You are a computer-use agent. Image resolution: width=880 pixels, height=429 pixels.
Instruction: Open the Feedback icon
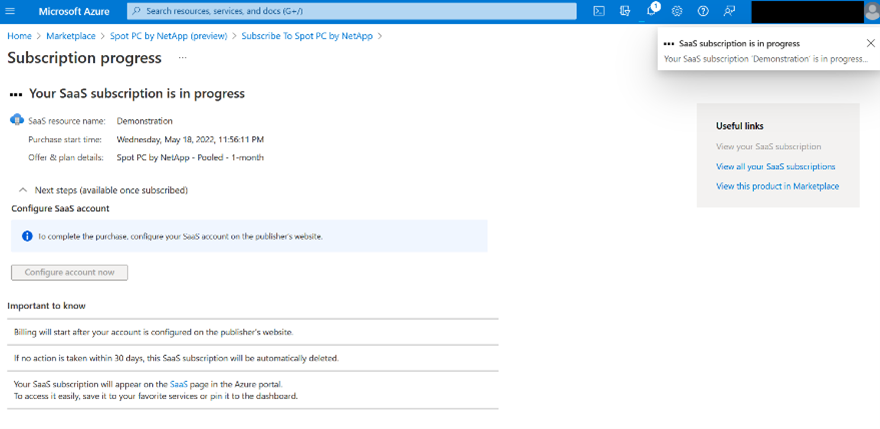pyautogui.click(x=729, y=11)
